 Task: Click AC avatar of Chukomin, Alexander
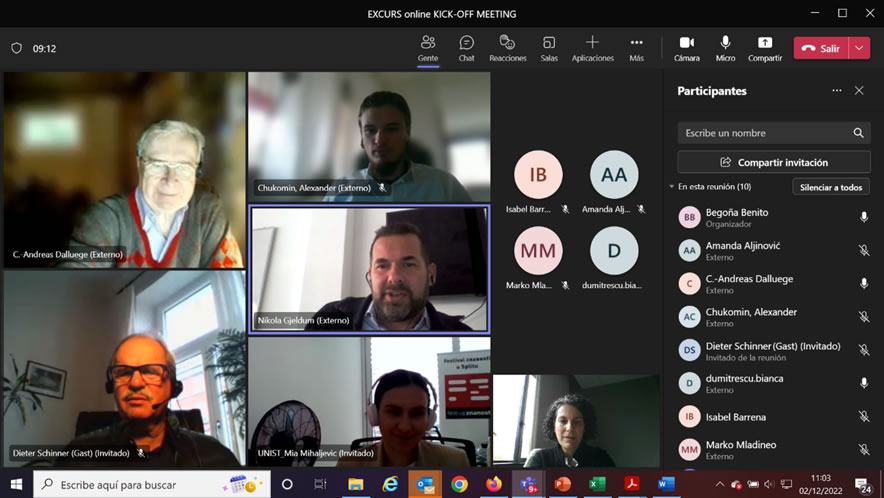tap(689, 317)
